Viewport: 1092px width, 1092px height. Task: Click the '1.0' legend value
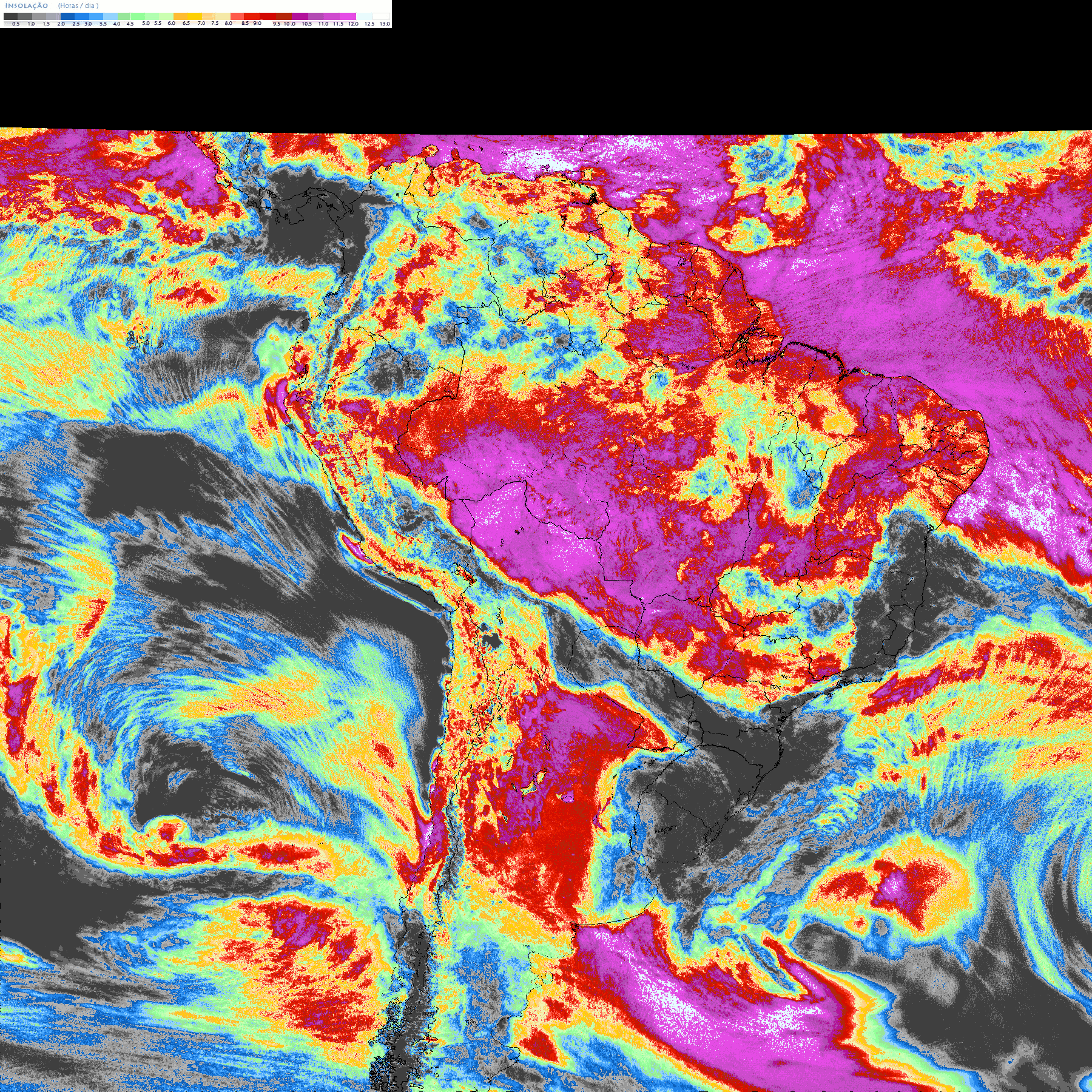point(31,24)
